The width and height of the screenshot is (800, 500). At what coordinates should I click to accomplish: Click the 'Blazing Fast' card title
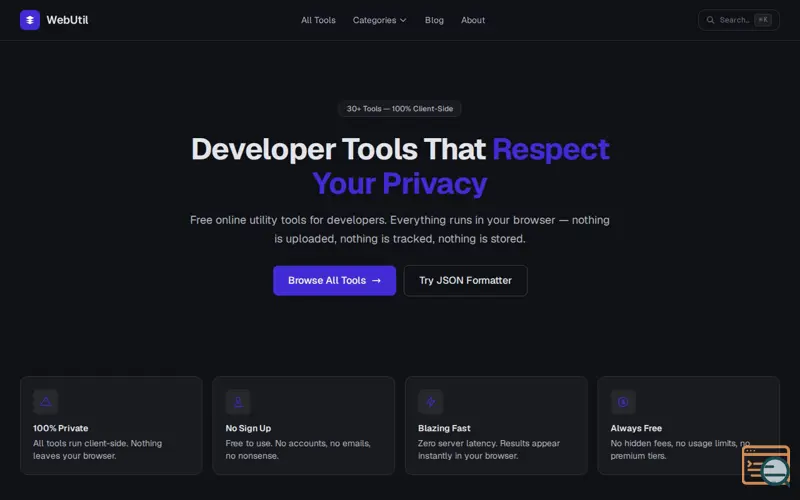point(444,428)
